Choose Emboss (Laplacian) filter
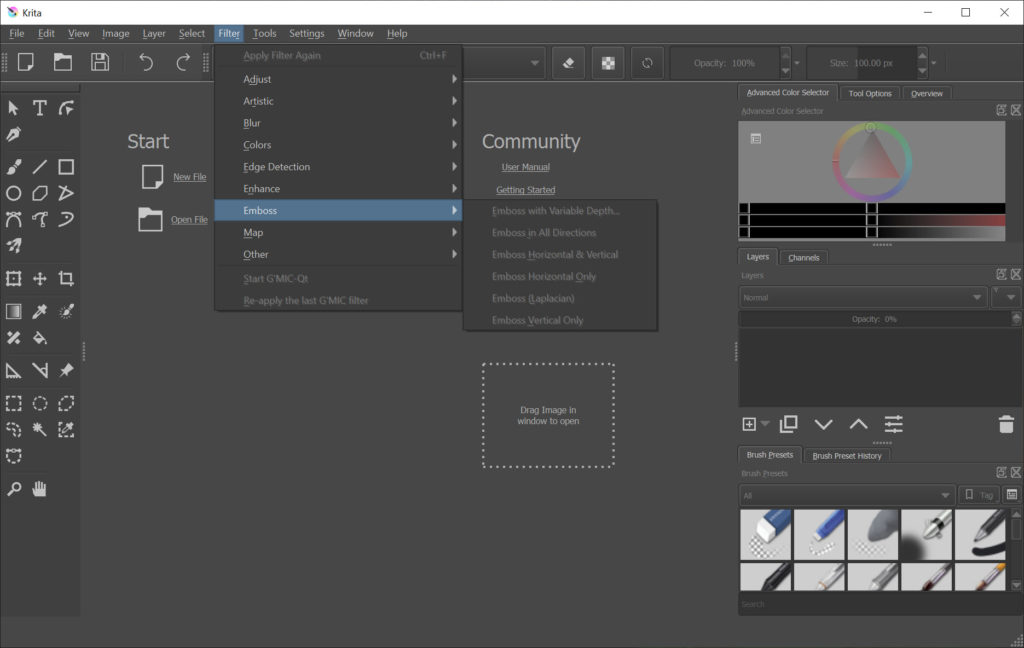Screen dimensions: 1024x648 tap(560, 299)
